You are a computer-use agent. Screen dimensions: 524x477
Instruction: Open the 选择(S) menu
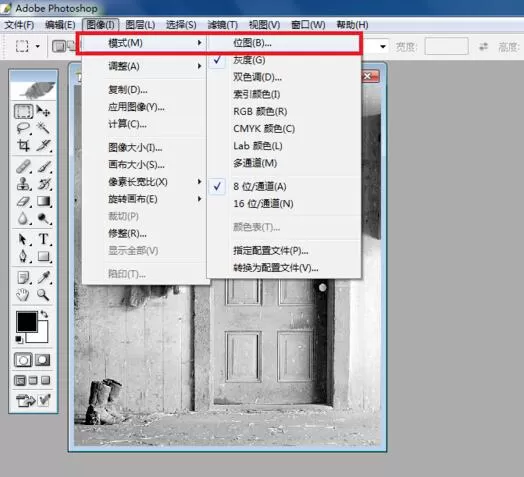pyautogui.click(x=181, y=25)
